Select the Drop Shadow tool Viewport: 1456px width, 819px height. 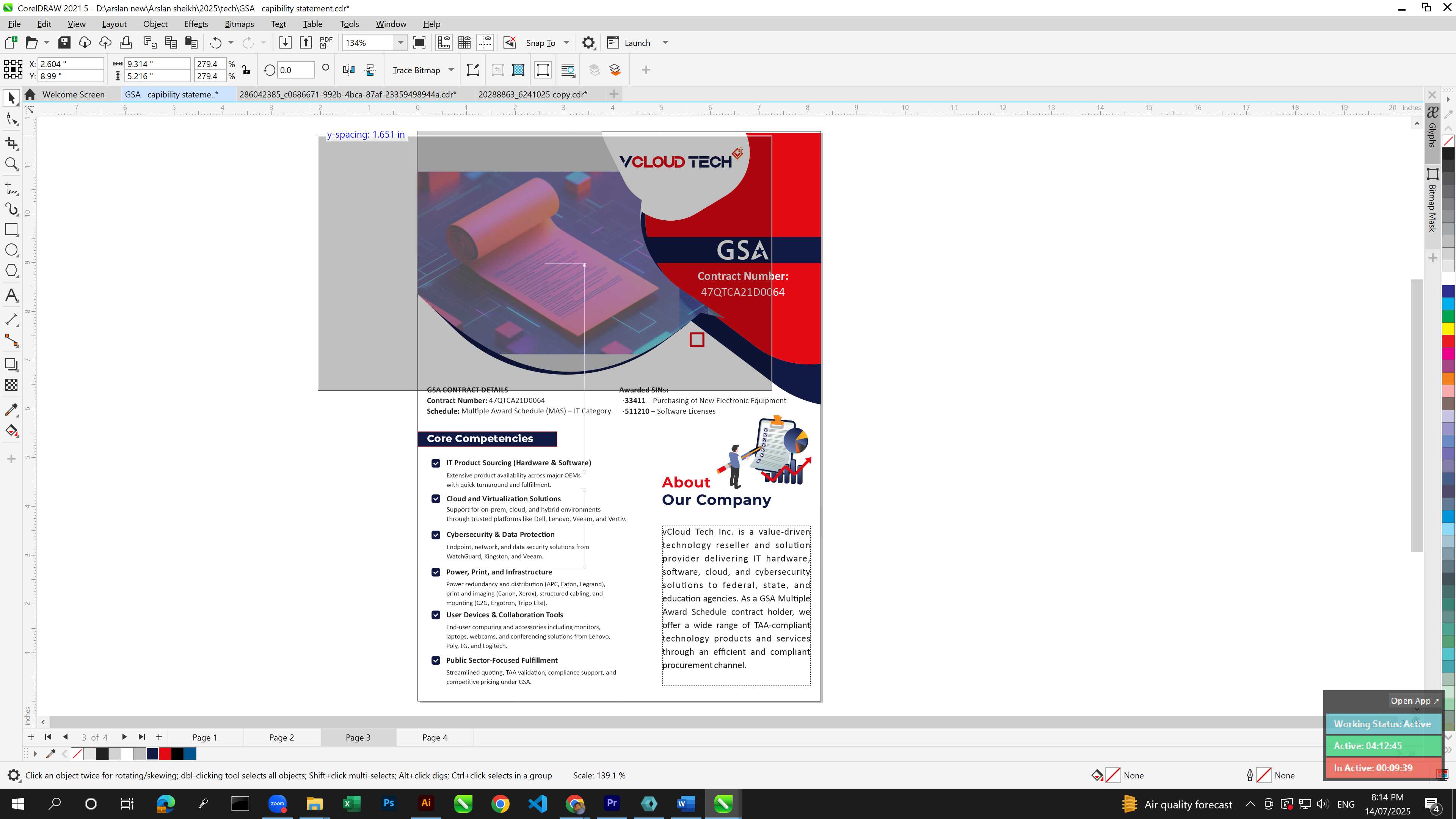pyautogui.click(x=11, y=364)
